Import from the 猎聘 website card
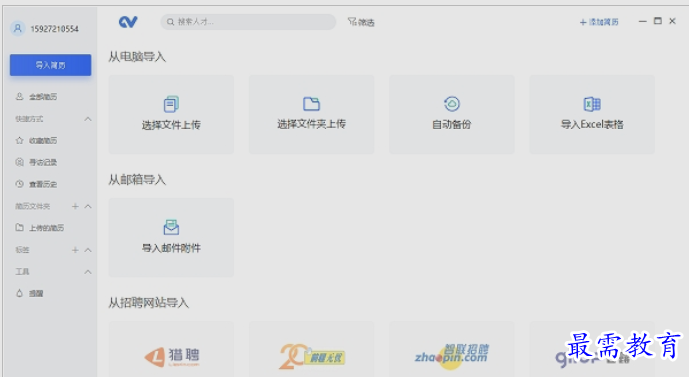The width and height of the screenshot is (689, 377). [x=171, y=349]
